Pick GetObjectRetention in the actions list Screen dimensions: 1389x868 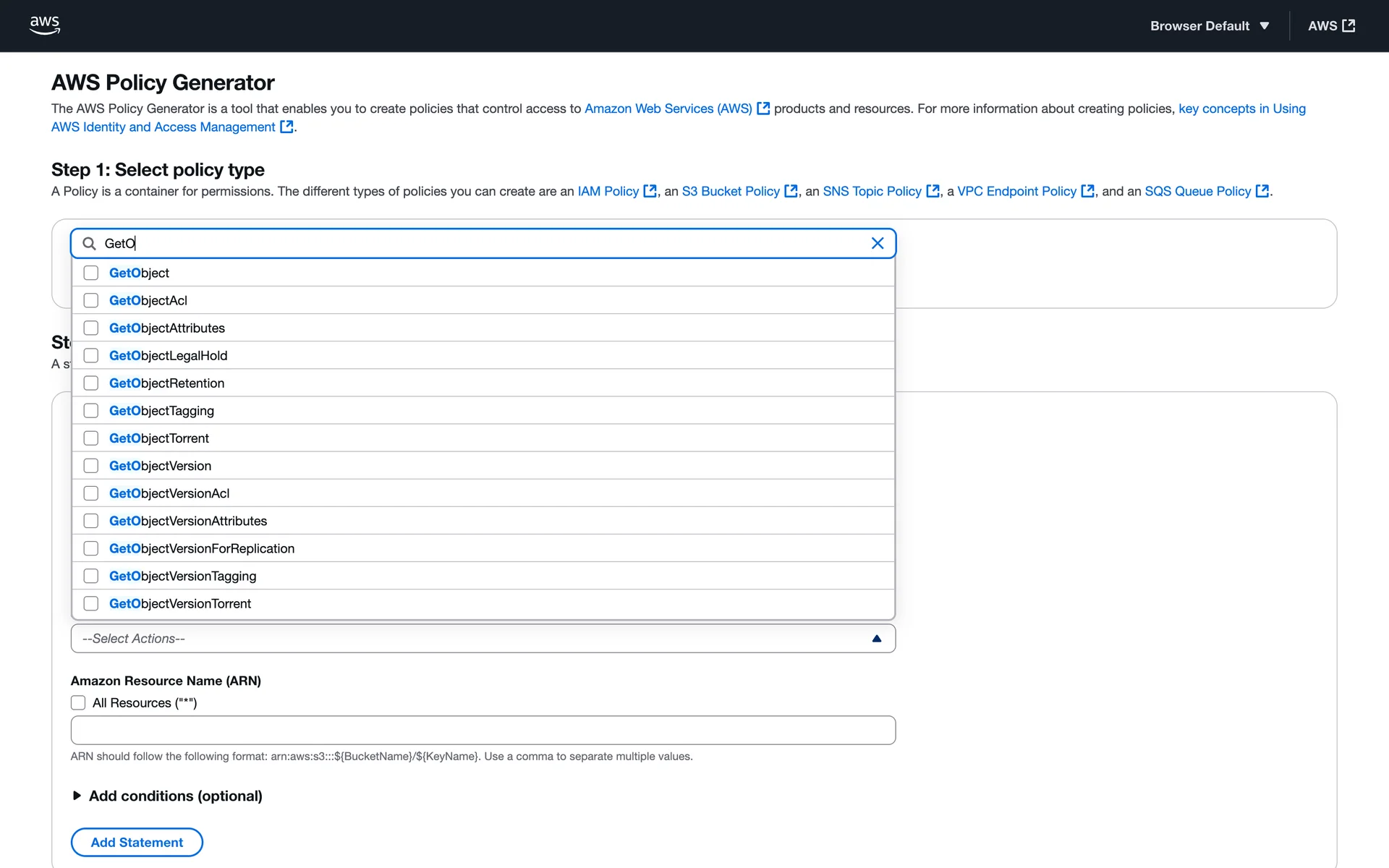[91, 383]
